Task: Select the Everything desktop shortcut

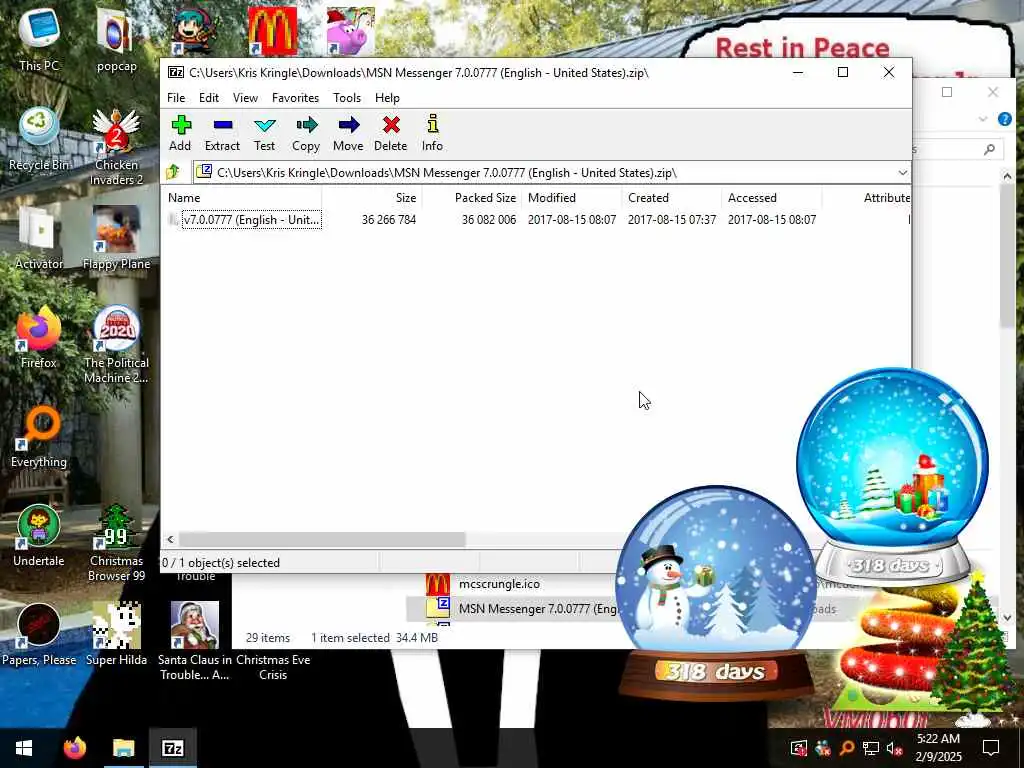Action: (x=39, y=436)
